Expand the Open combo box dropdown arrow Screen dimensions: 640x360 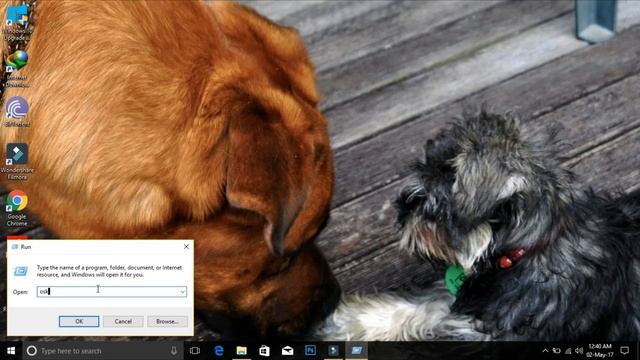[x=182, y=291]
